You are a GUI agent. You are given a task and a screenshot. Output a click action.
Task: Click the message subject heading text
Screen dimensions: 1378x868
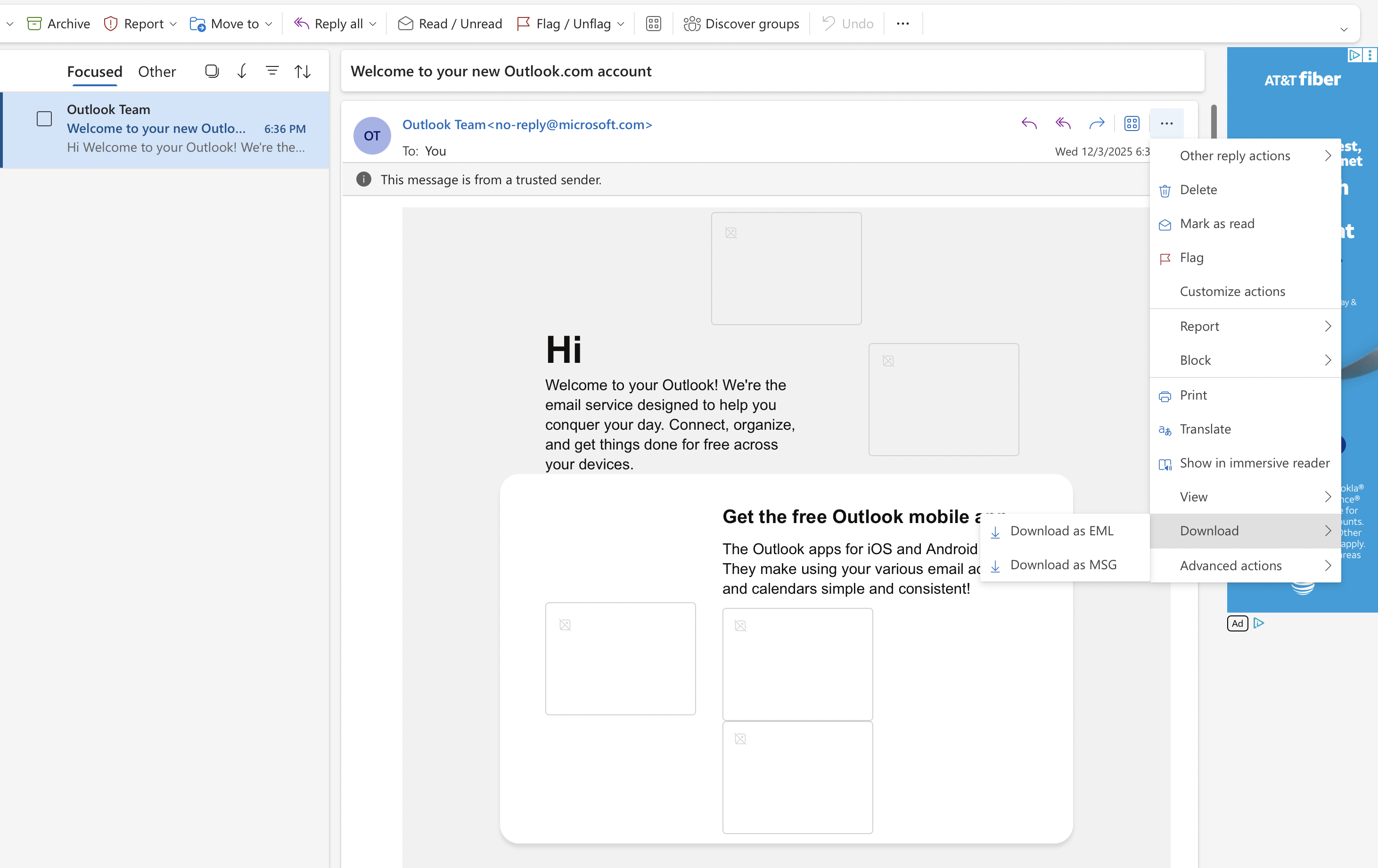pos(500,71)
